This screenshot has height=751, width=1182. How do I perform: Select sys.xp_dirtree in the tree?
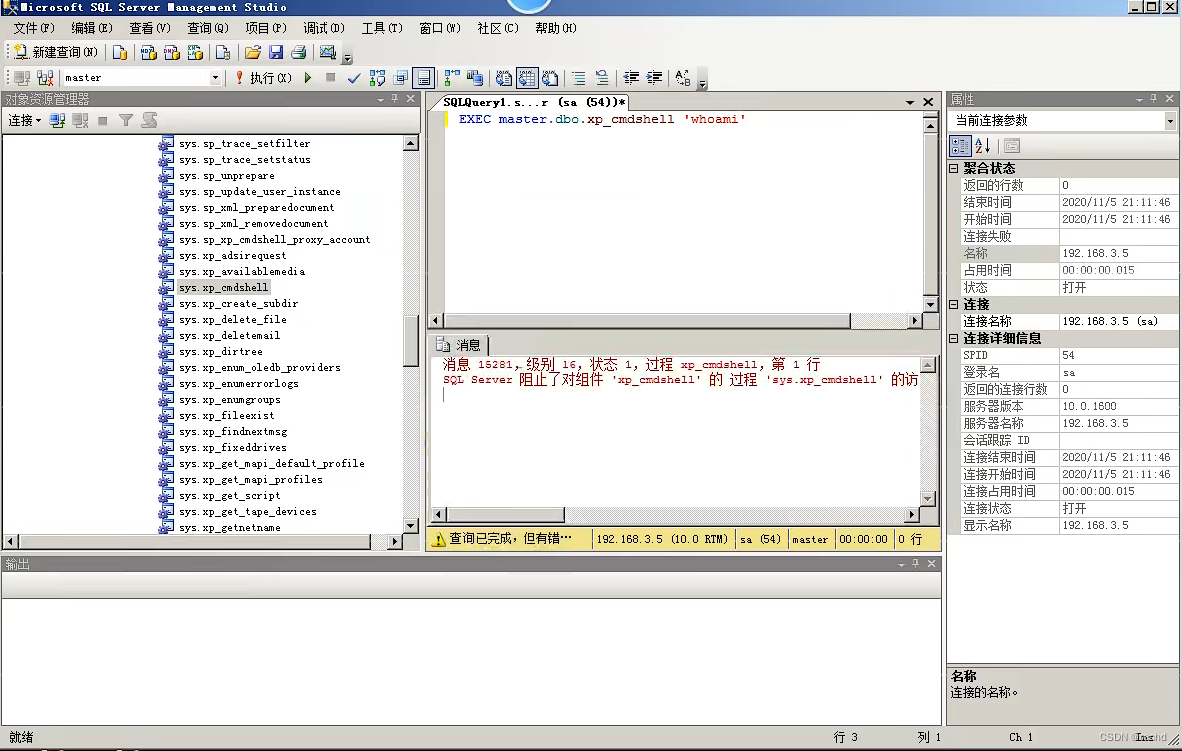pyautogui.click(x=221, y=351)
